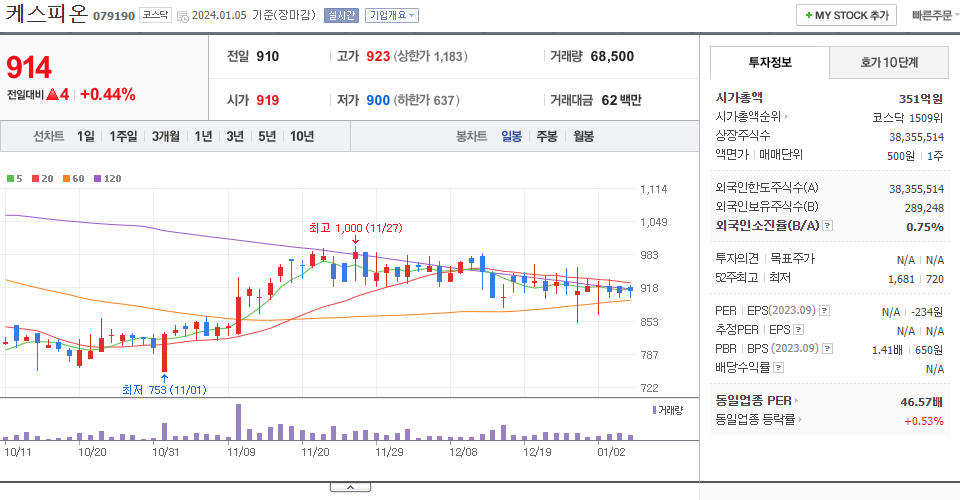Click the 코스닥 market badge

156,15
